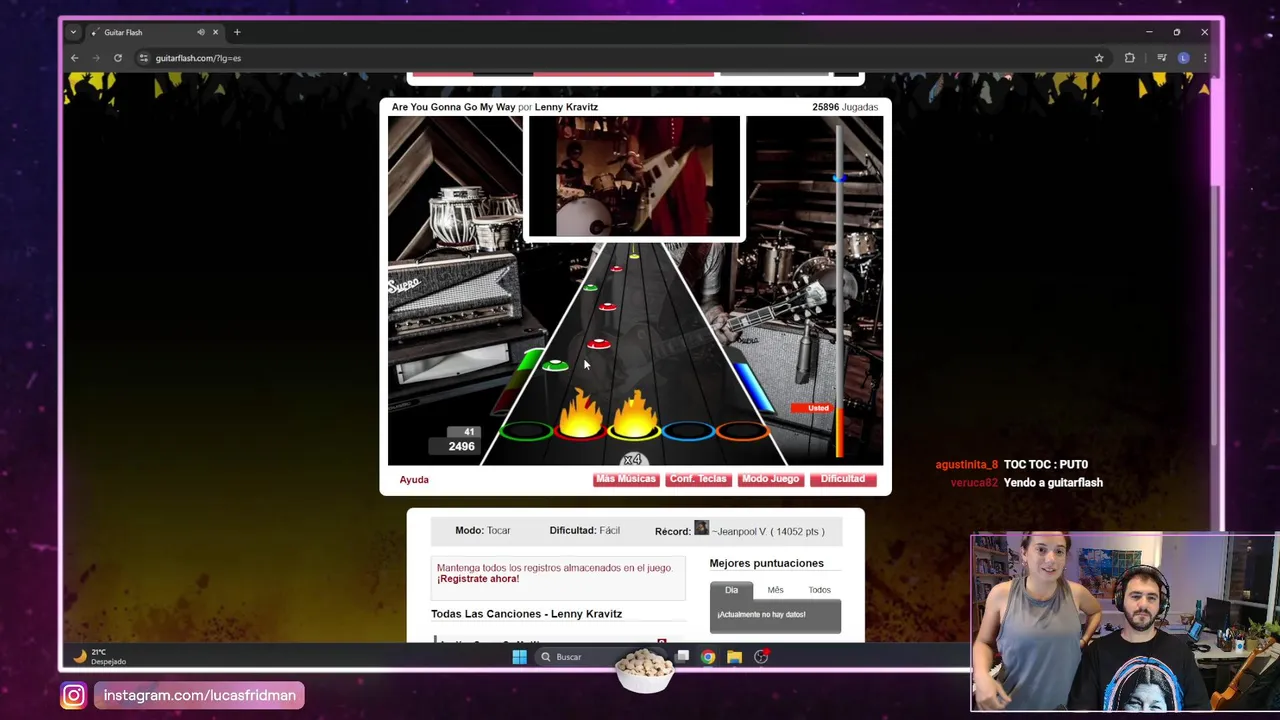Click the Dificultad: Fácil label

pyautogui.click(x=584, y=531)
